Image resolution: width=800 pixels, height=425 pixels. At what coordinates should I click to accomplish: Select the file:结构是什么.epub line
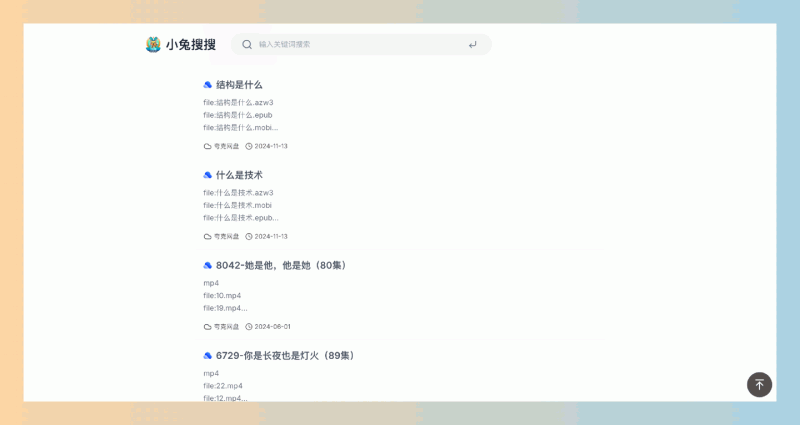click(x=238, y=115)
